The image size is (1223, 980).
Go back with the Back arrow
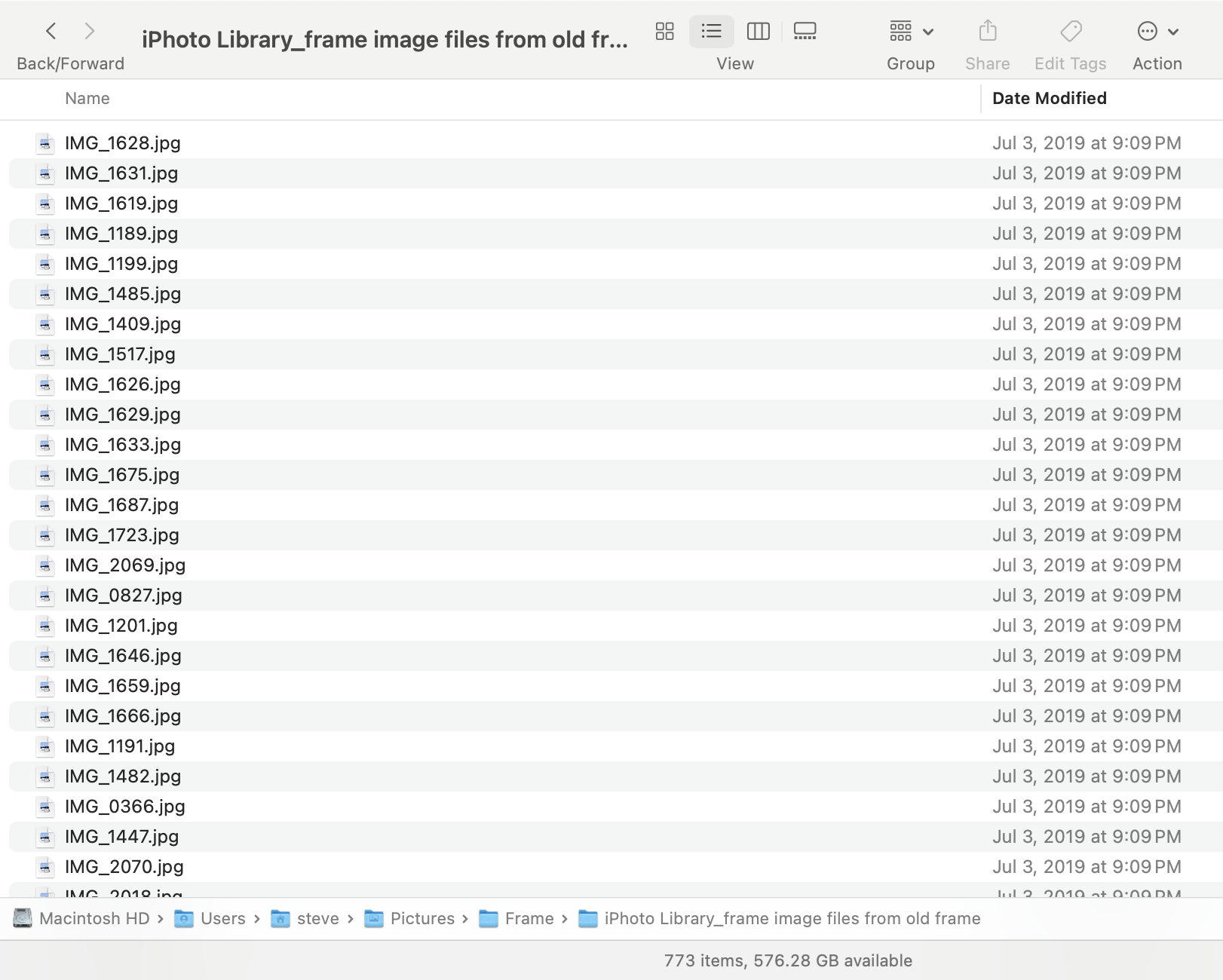(51, 31)
